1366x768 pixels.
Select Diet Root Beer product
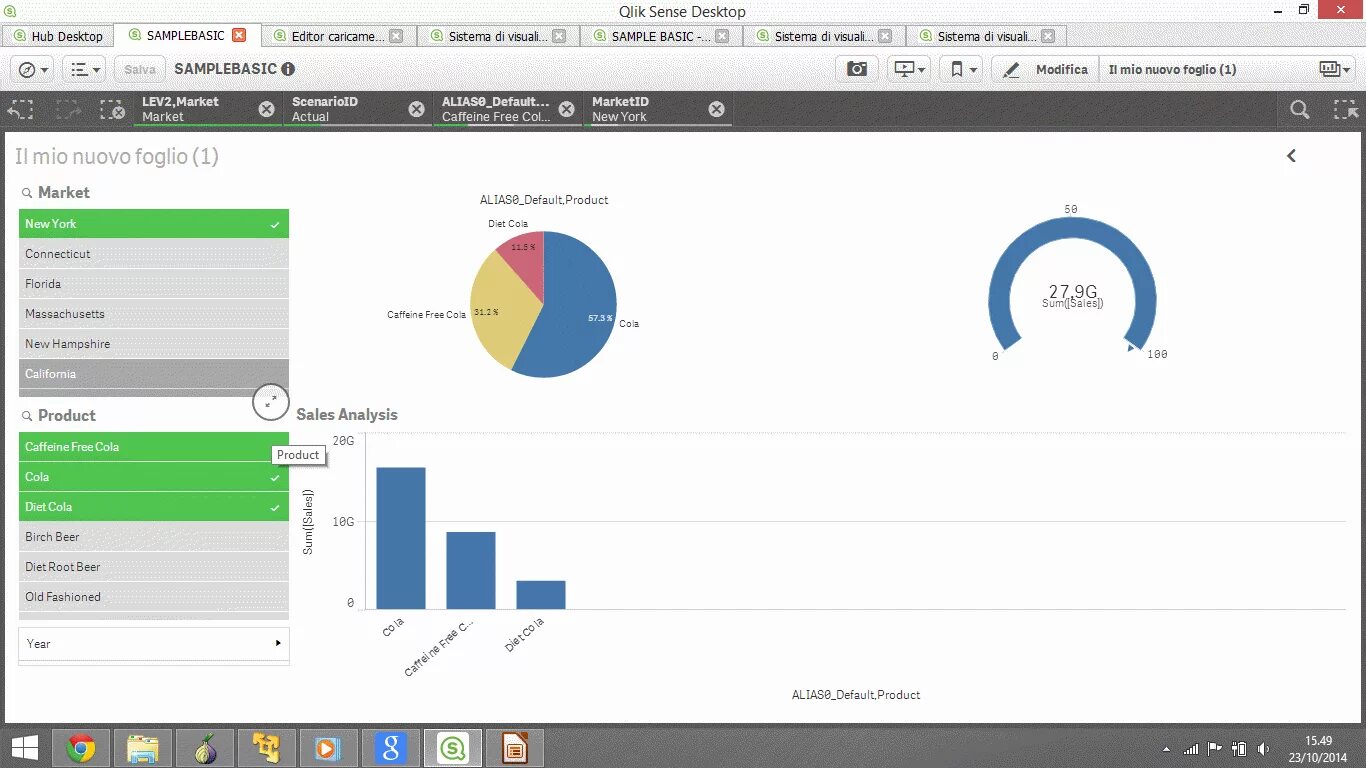coord(154,567)
